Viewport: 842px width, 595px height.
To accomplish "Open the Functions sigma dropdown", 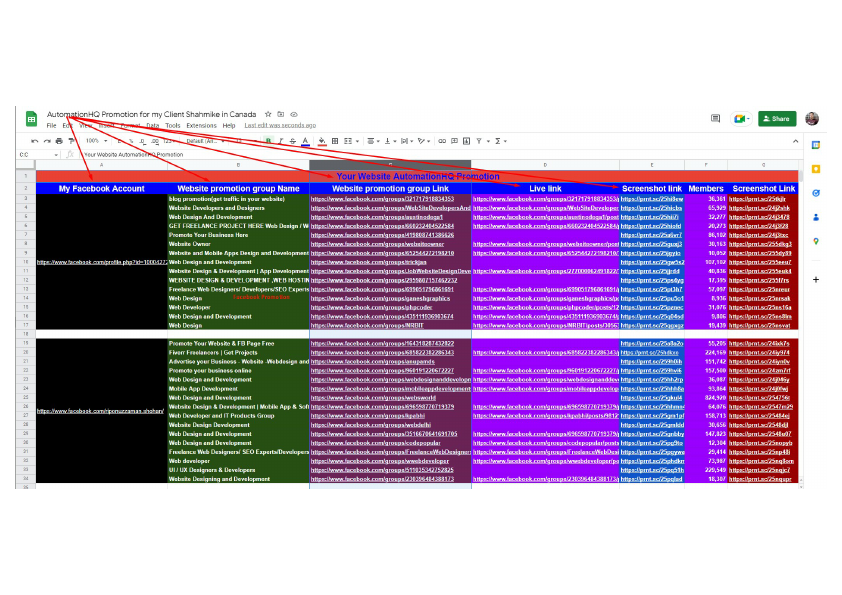I will click(500, 141).
